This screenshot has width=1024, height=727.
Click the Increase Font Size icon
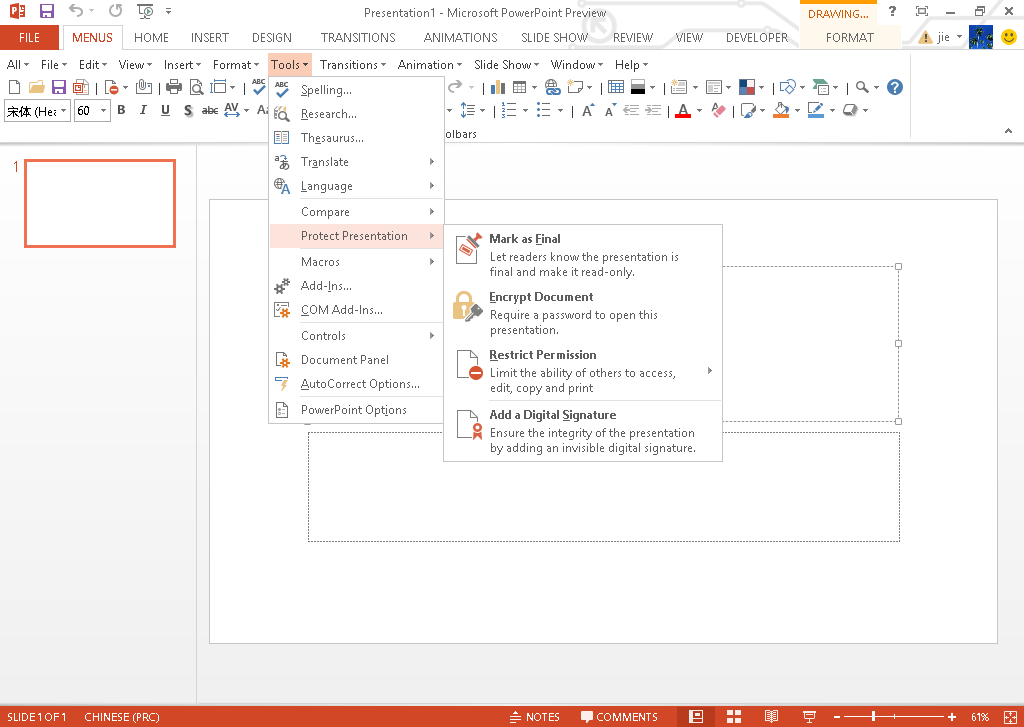coord(588,110)
